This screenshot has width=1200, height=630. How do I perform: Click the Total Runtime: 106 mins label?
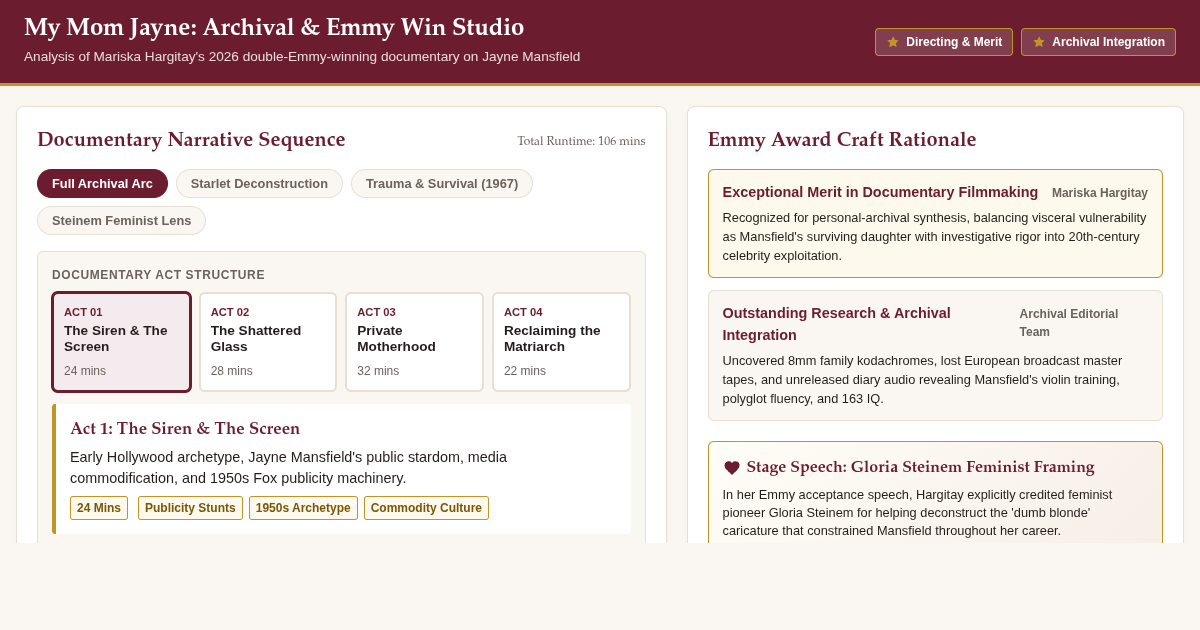pos(581,141)
